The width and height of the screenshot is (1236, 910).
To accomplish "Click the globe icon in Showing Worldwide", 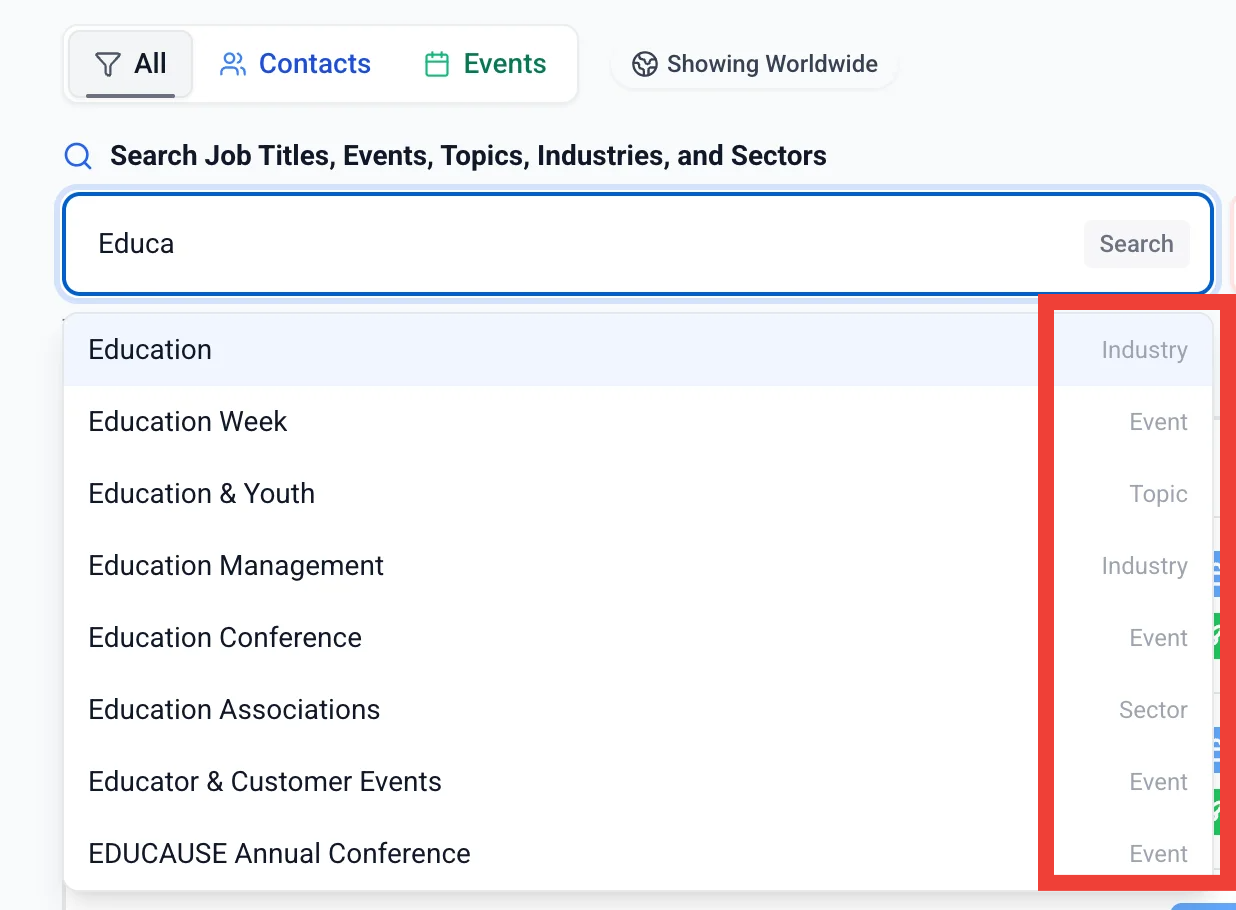I will pos(645,65).
